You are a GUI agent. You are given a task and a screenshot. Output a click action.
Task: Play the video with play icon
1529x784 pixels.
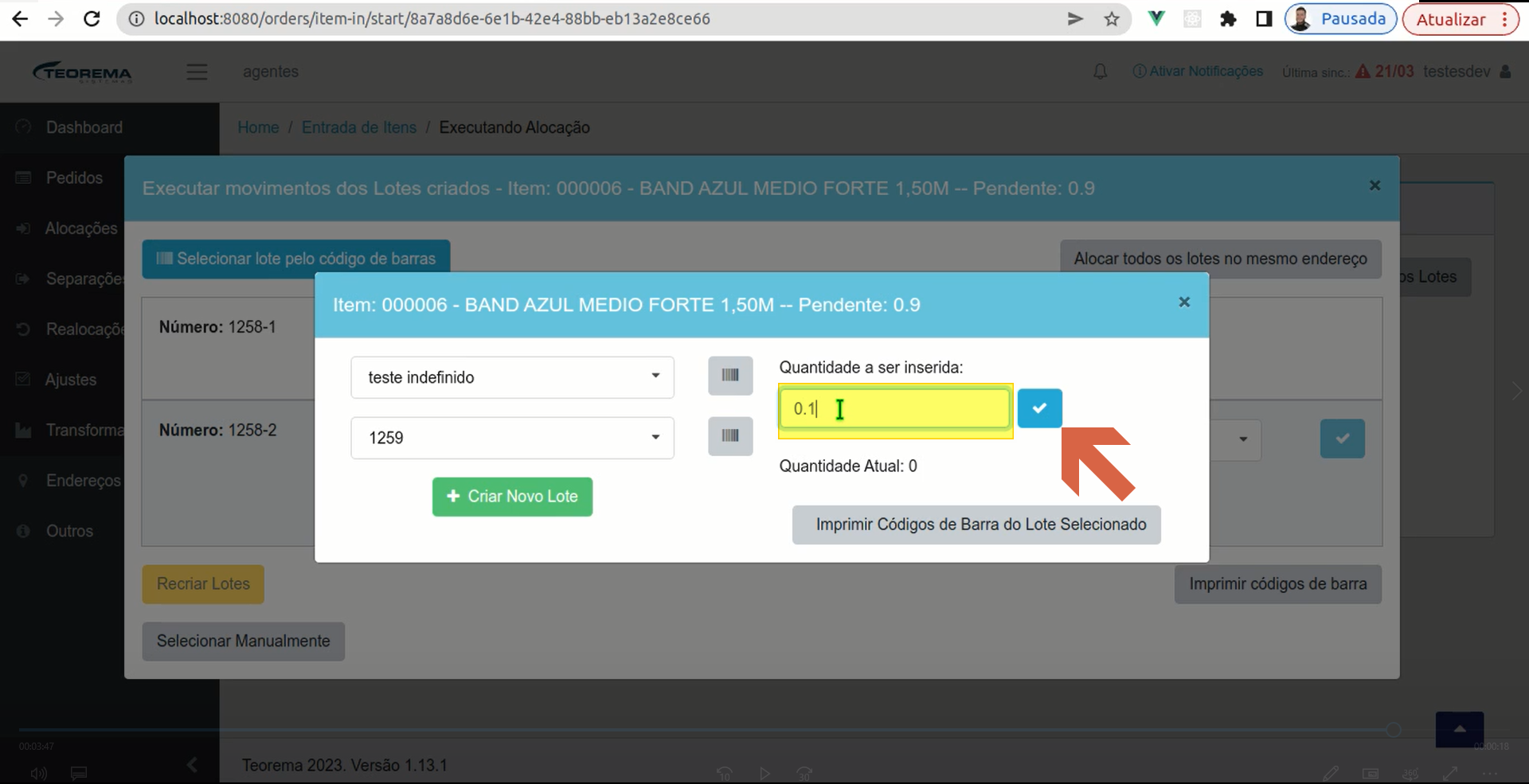pyautogui.click(x=764, y=774)
